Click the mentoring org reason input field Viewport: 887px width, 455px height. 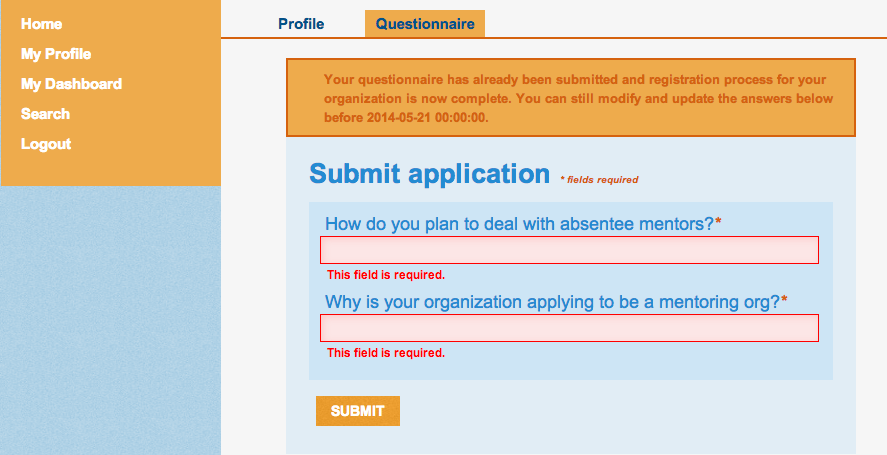tap(569, 328)
